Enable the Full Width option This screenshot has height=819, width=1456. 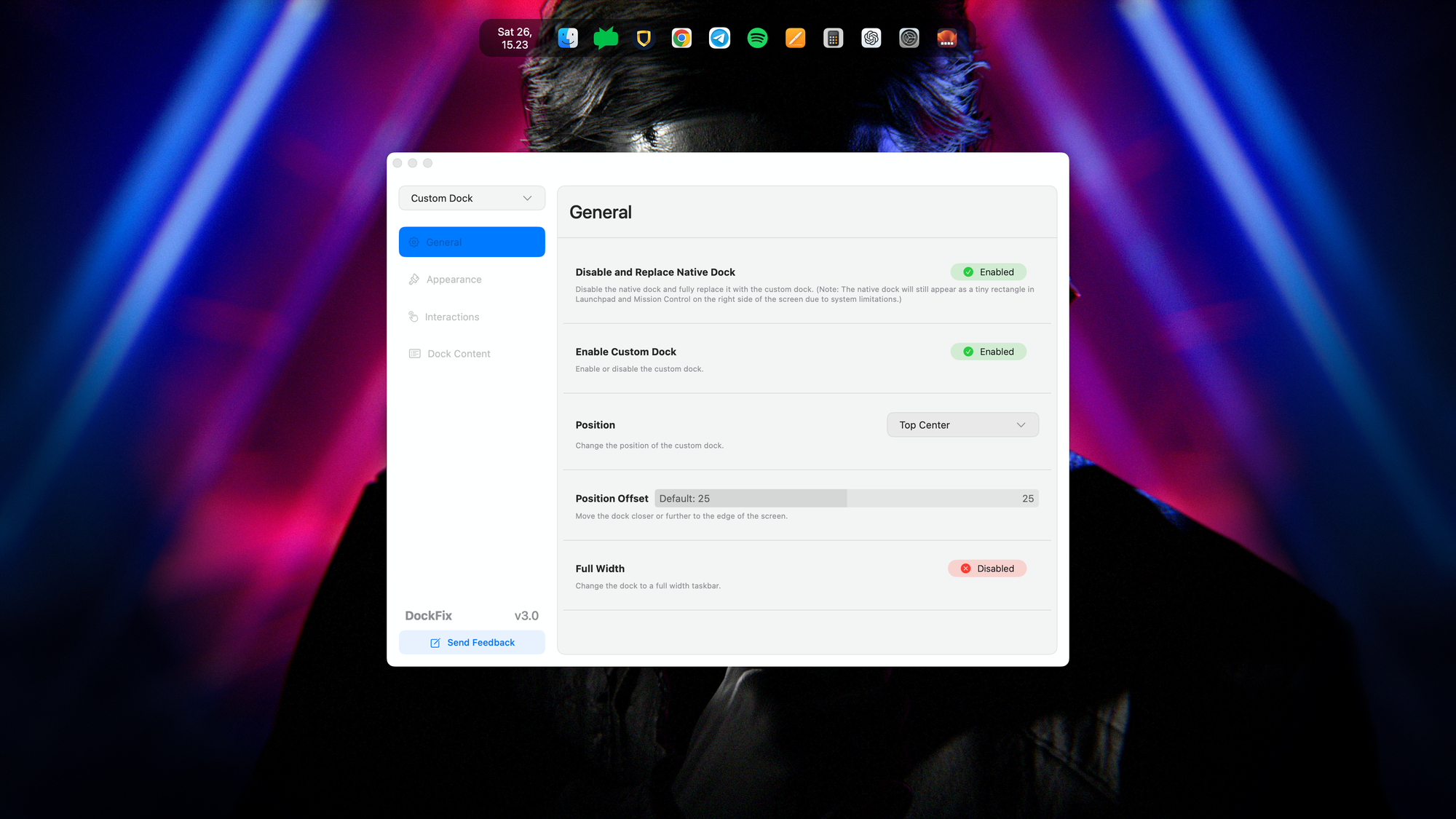click(x=986, y=569)
